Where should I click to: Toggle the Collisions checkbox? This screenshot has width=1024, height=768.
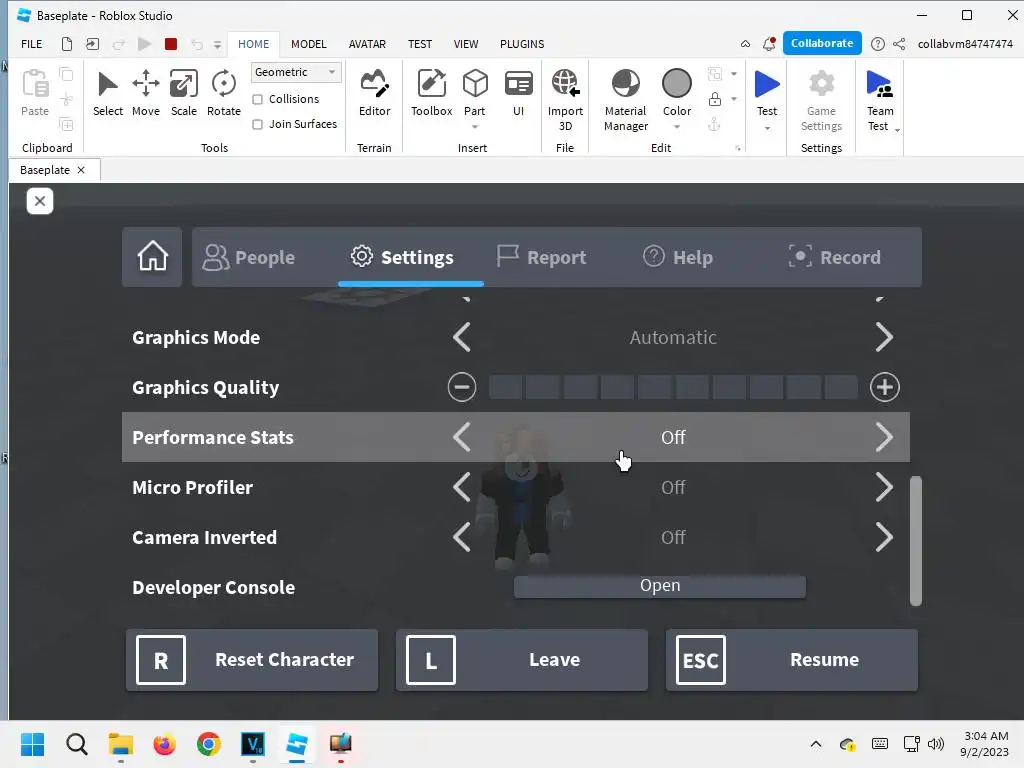click(x=258, y=99)
